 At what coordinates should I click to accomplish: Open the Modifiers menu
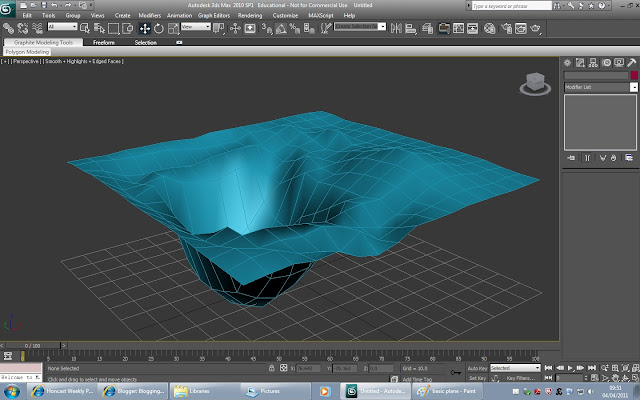pos(149,16)
